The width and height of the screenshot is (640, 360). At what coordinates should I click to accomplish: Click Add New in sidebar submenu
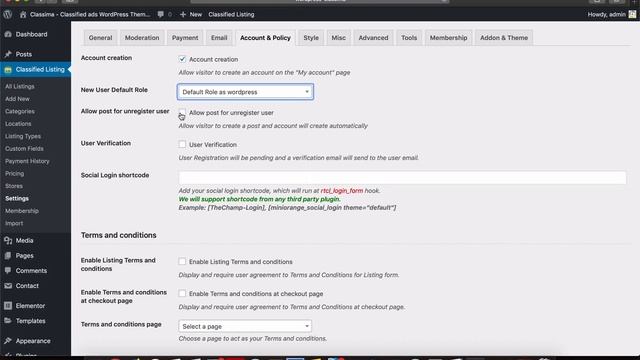click(x=17, y=99)
